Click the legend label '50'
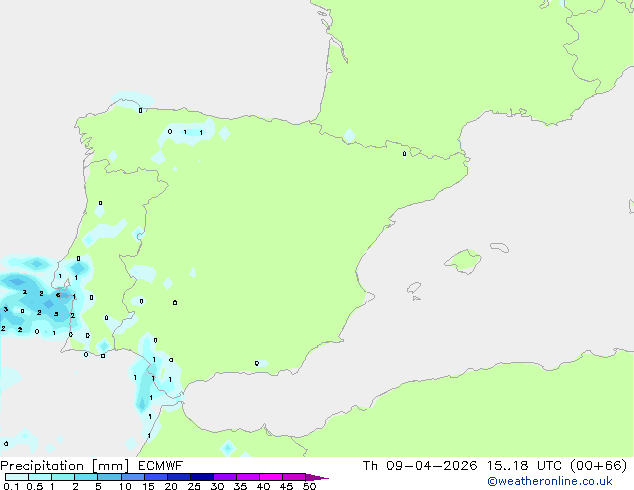Viewport: 634px width, 490px height. pyautogui.click(x=310, y=486)
